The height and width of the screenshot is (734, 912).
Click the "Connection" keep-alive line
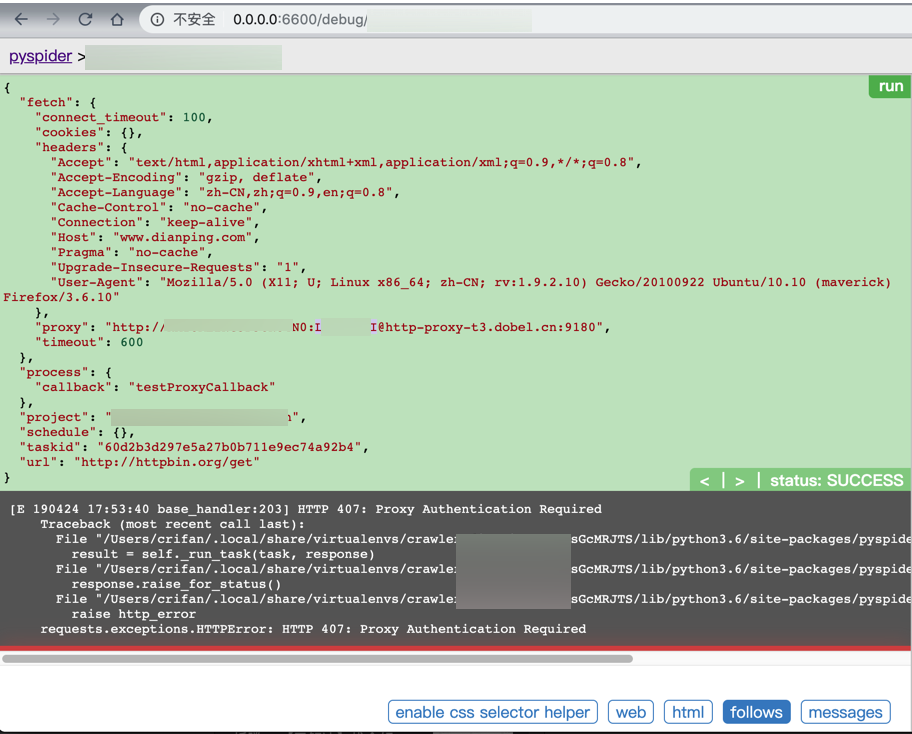(x=155, y=223)
